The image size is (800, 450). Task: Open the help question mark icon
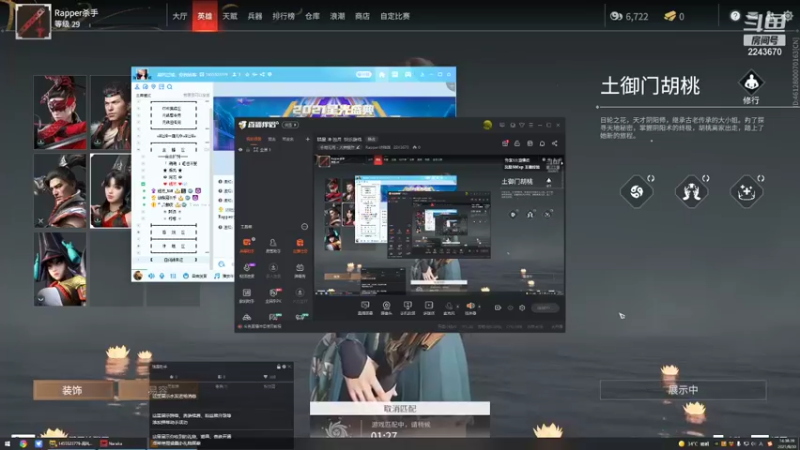pos(735,16)
